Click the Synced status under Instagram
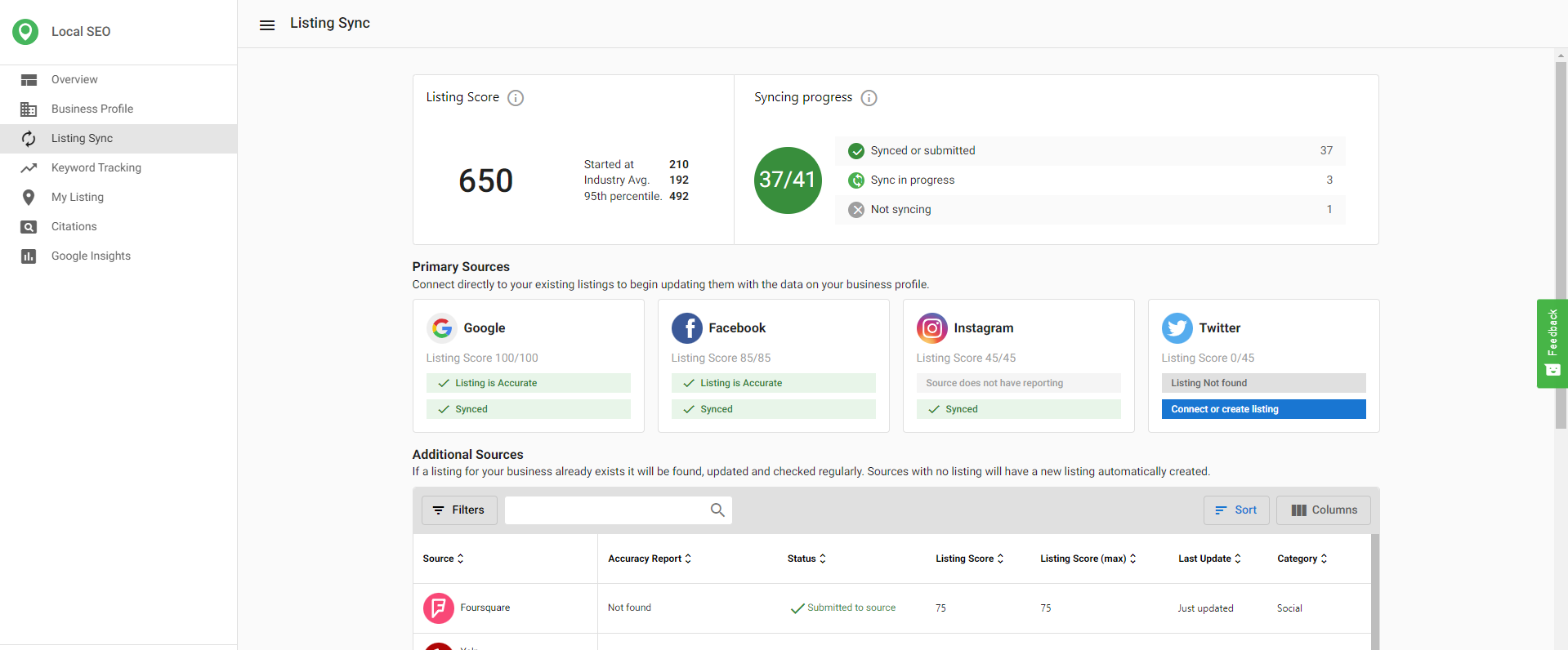The width and height of the screenshot is (1568, 650). coord(1018,409)
